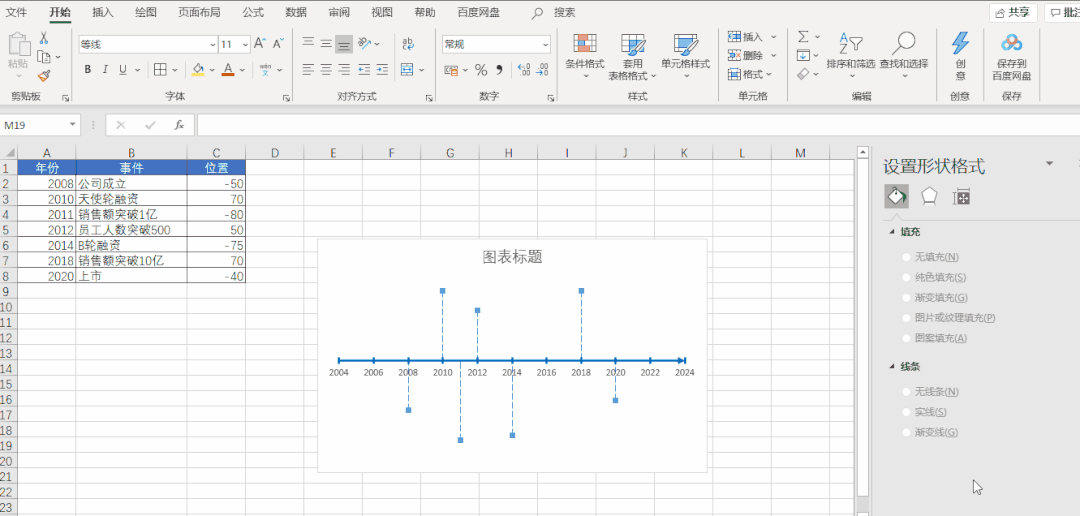The image size is (1080, 516).
Task: Switch to the 公式 ribbon tab
Action: (x=253, y=12)
